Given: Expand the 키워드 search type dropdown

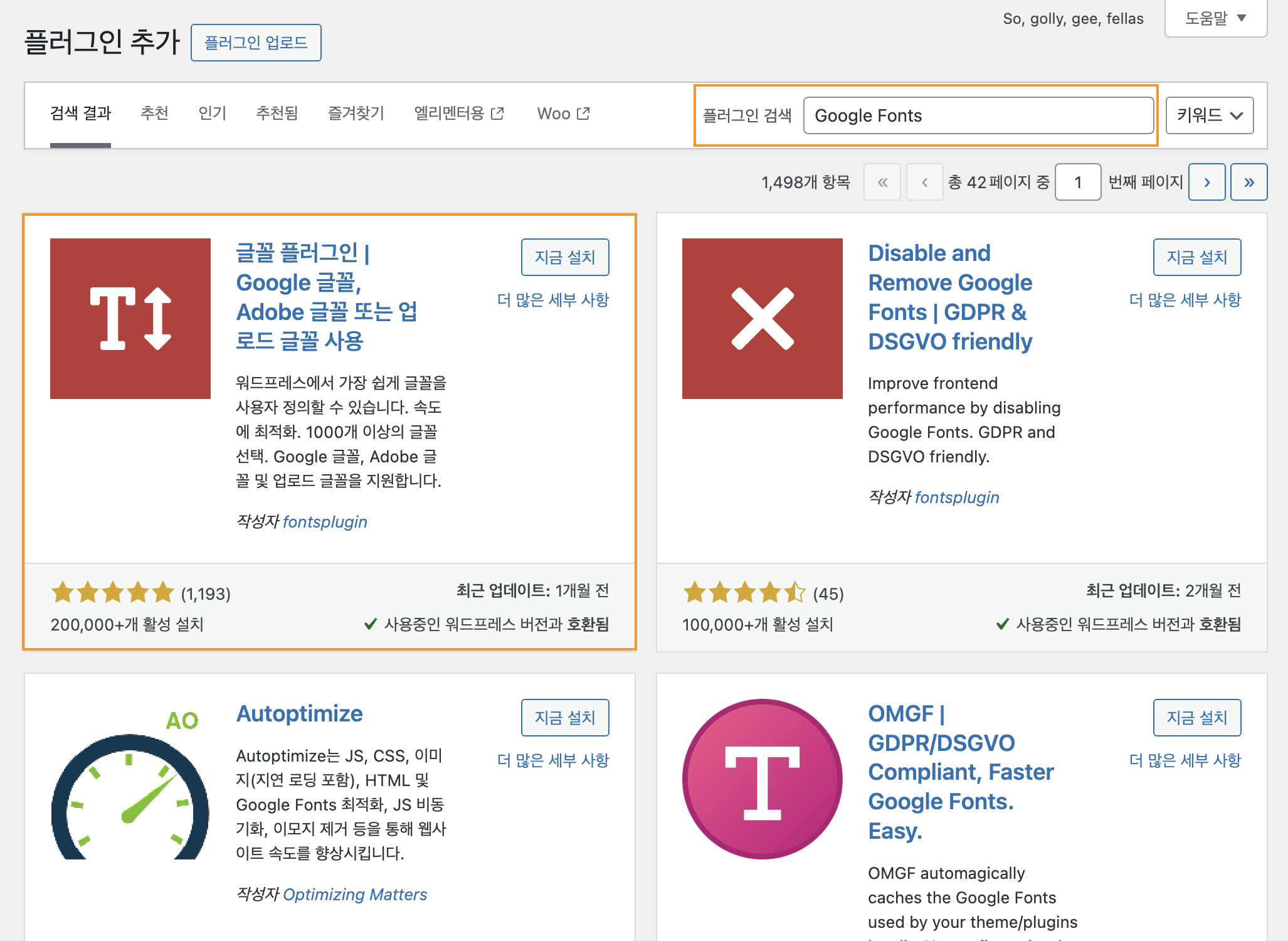Looking at the screenshot, I should (x=1209, y=115).
